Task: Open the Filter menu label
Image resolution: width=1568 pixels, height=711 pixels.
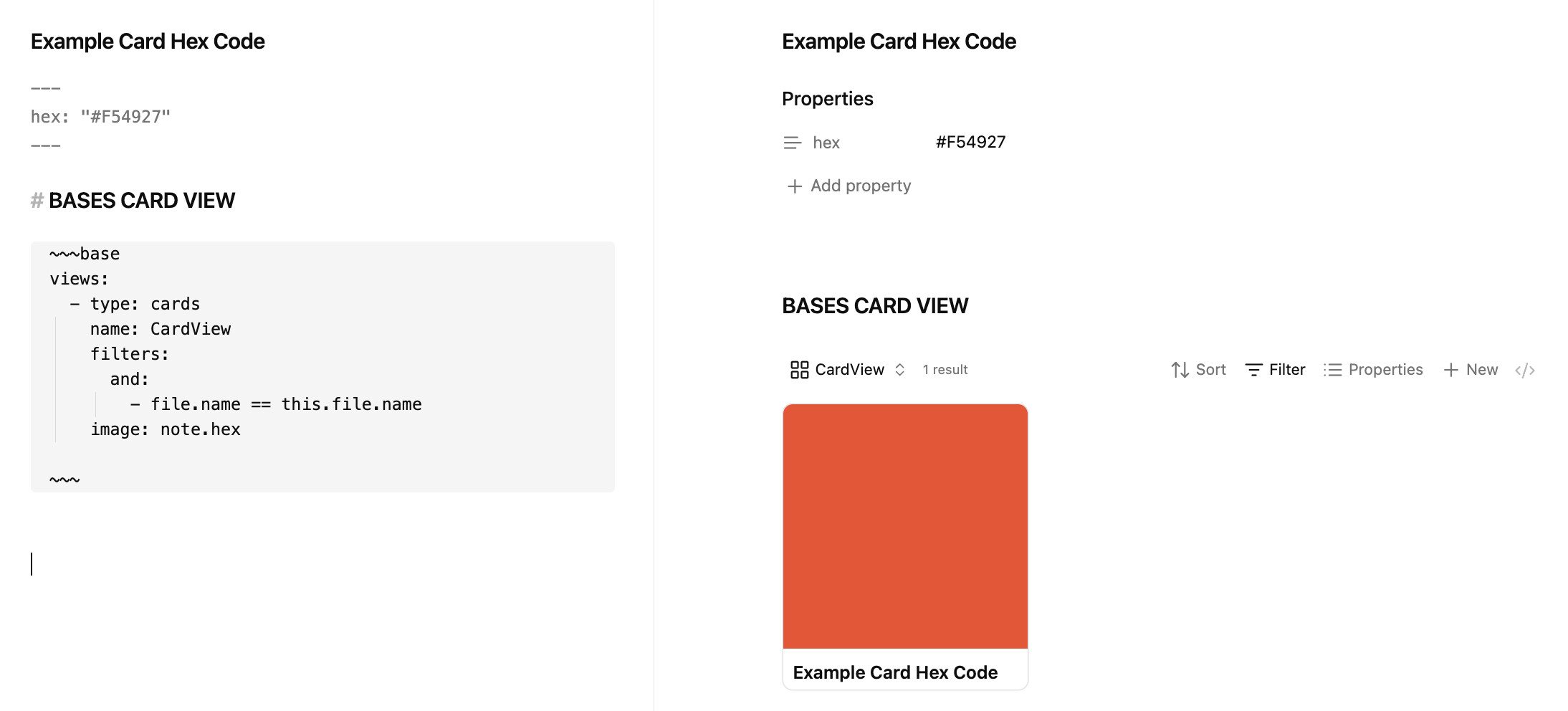Action: pyautogui.click(x=1287, y=370)
